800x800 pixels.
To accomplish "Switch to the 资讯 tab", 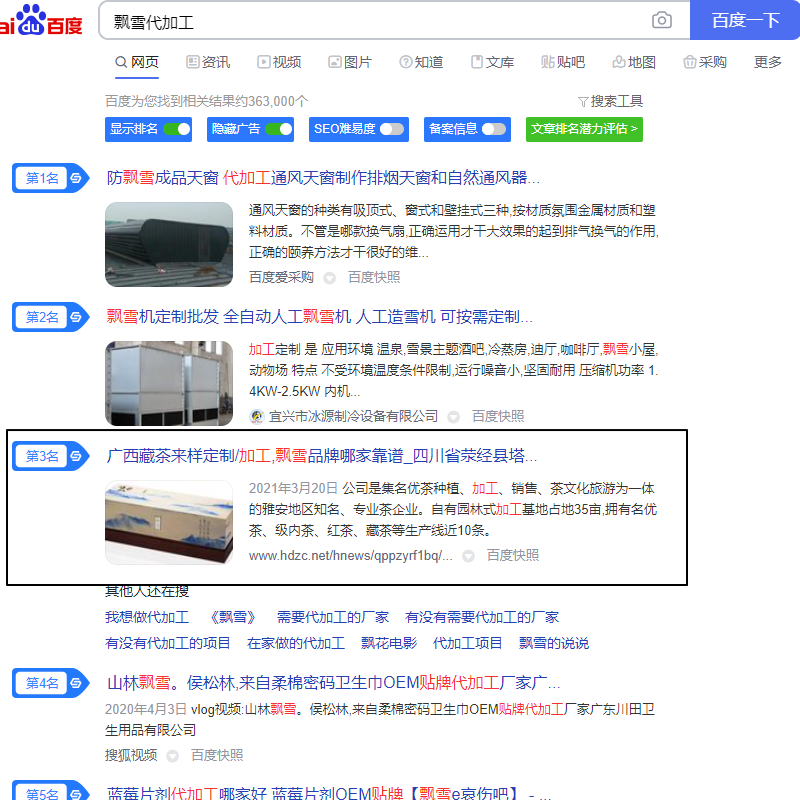I will [208, 62].
